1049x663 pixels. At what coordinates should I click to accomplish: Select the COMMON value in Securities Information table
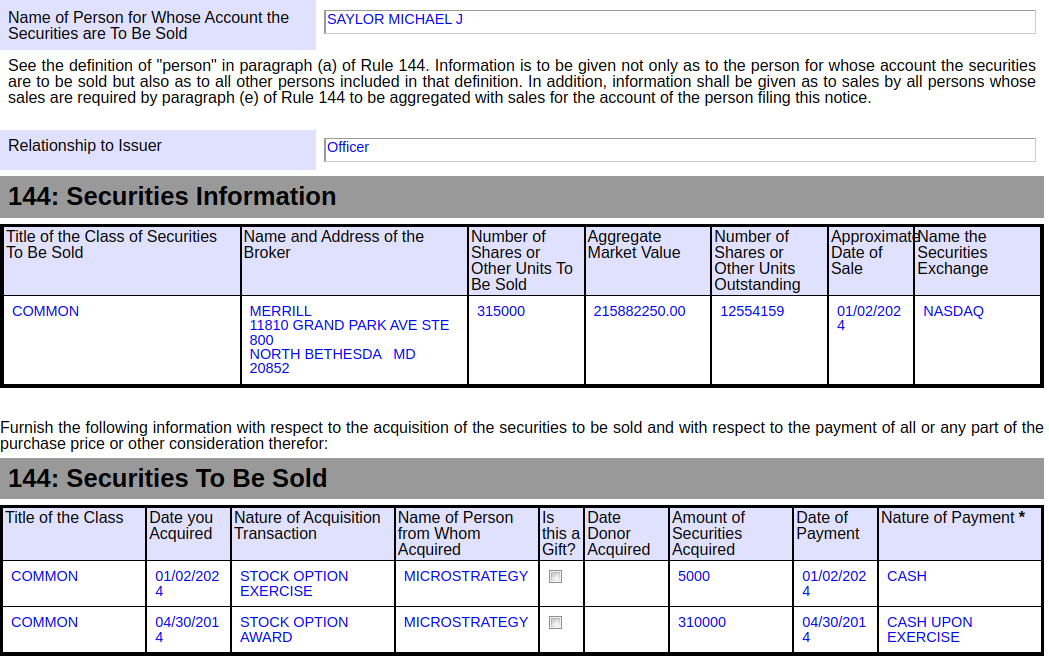pos(45,311)
